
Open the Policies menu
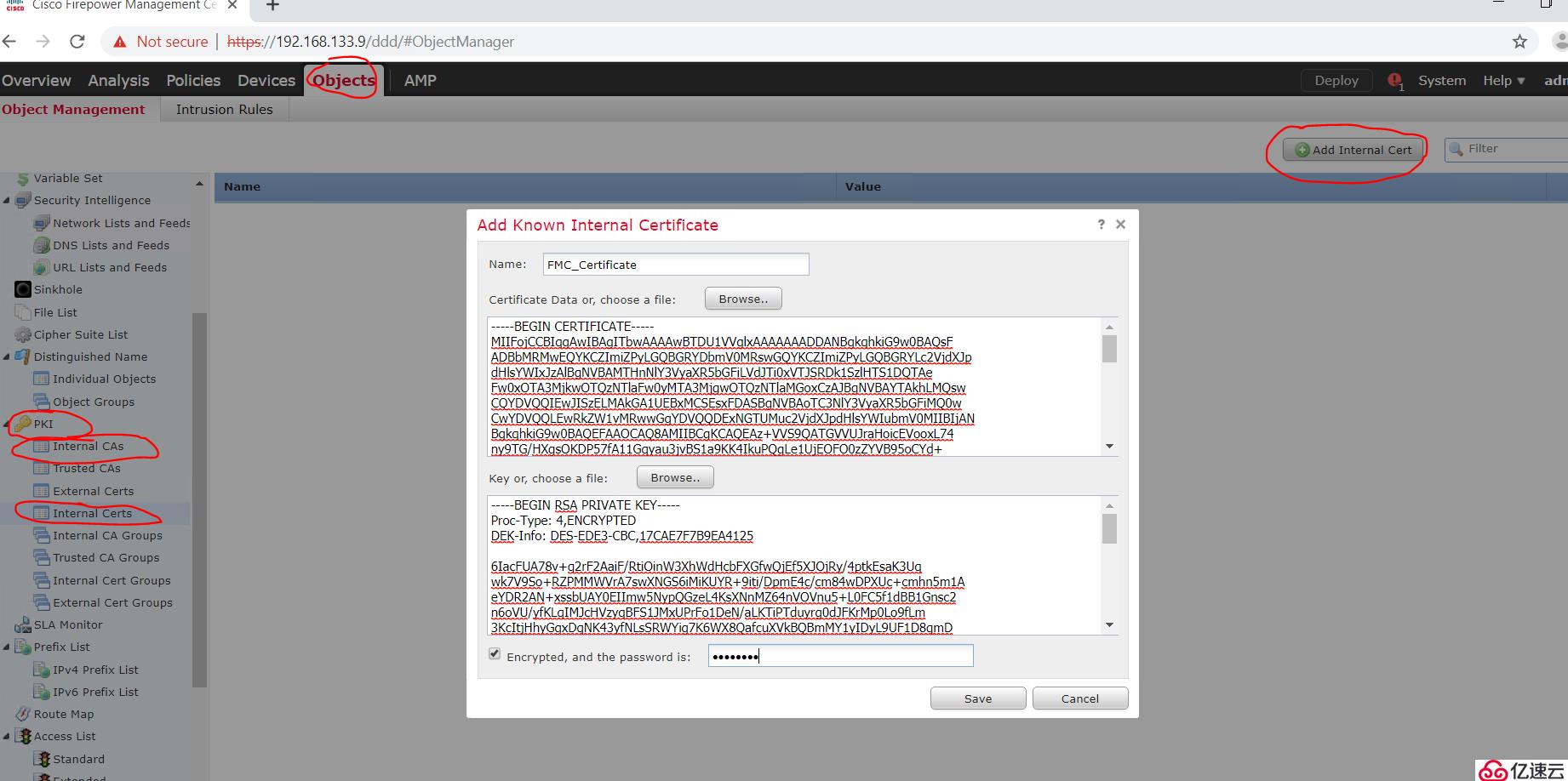(193, 81)
